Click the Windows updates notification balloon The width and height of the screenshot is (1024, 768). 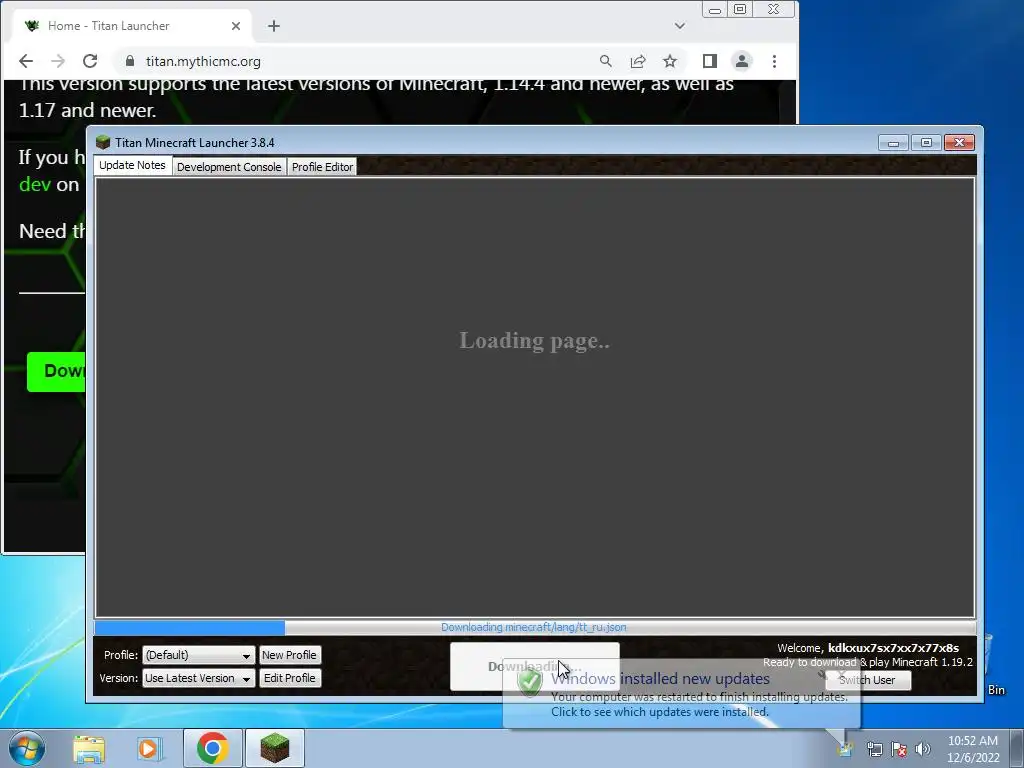coord(681,696)
